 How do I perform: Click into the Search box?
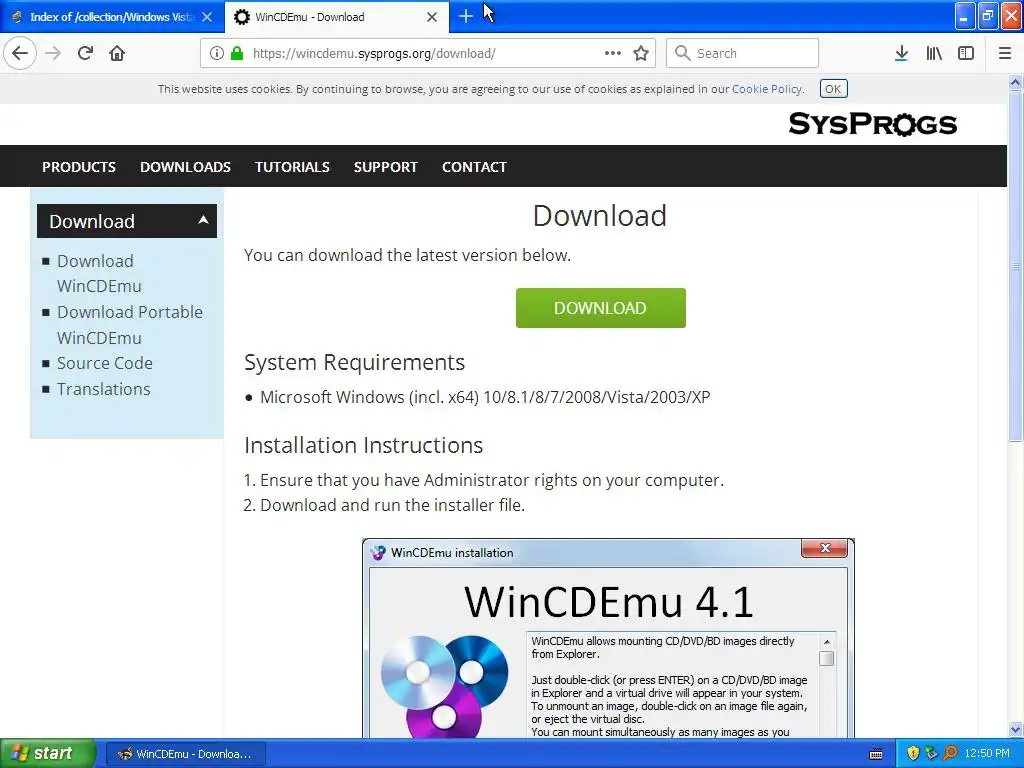[x=742, y=53]
